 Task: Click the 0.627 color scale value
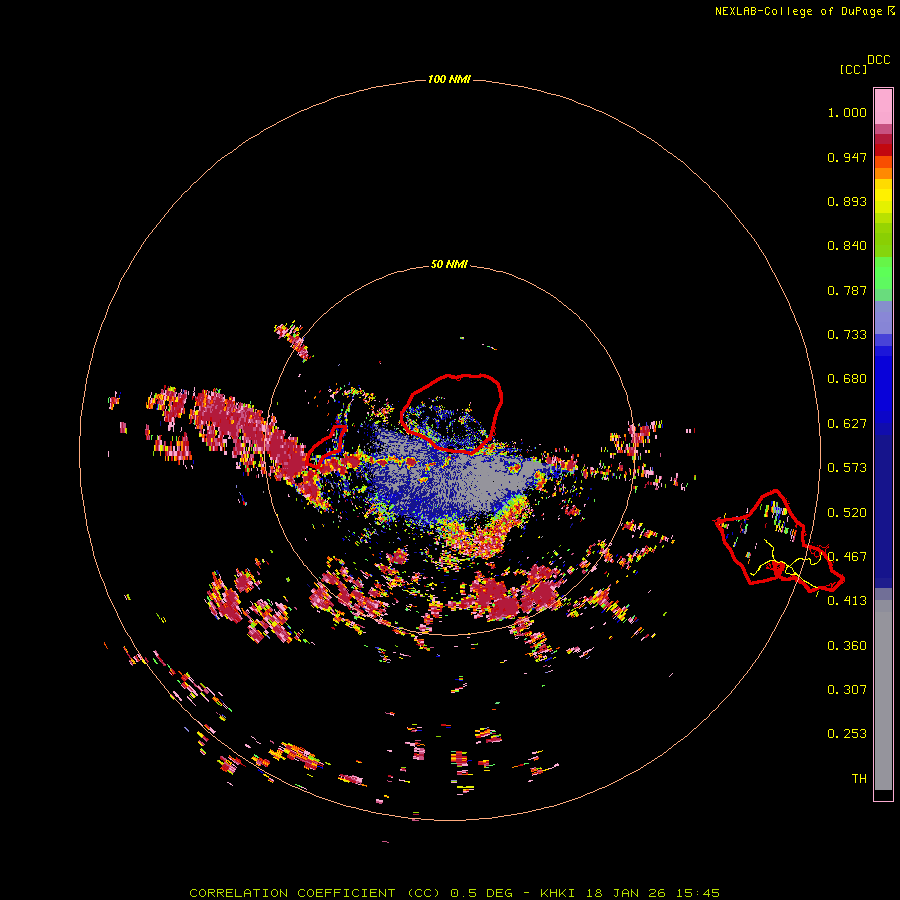tap(847, 424)
